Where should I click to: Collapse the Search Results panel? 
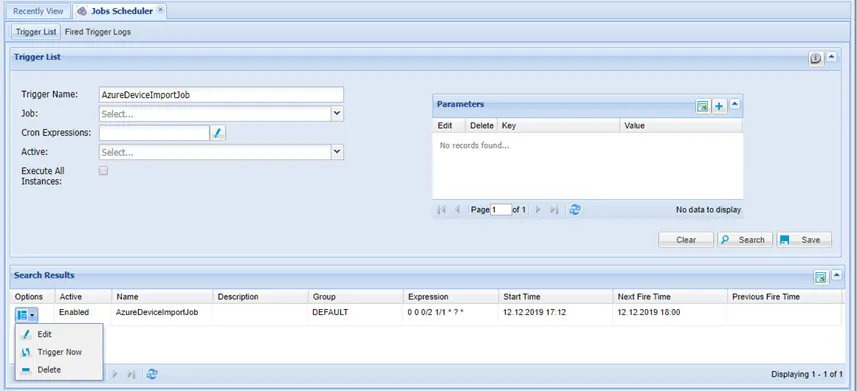(x=836, y=275)
